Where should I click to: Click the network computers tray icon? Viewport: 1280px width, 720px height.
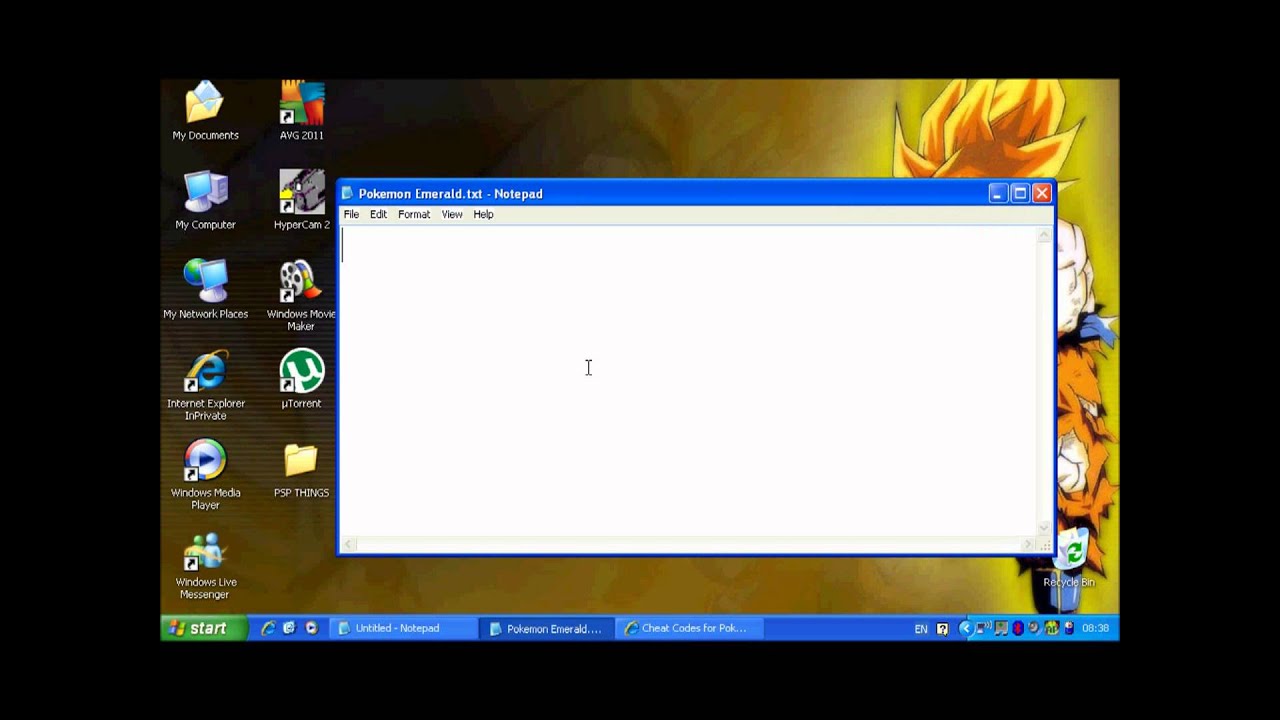(1001, 628)
